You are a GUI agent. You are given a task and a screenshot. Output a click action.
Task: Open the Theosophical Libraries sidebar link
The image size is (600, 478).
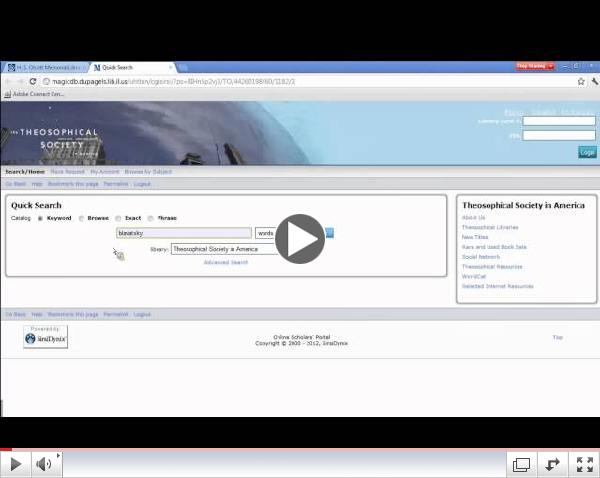[x=490, y=227]
